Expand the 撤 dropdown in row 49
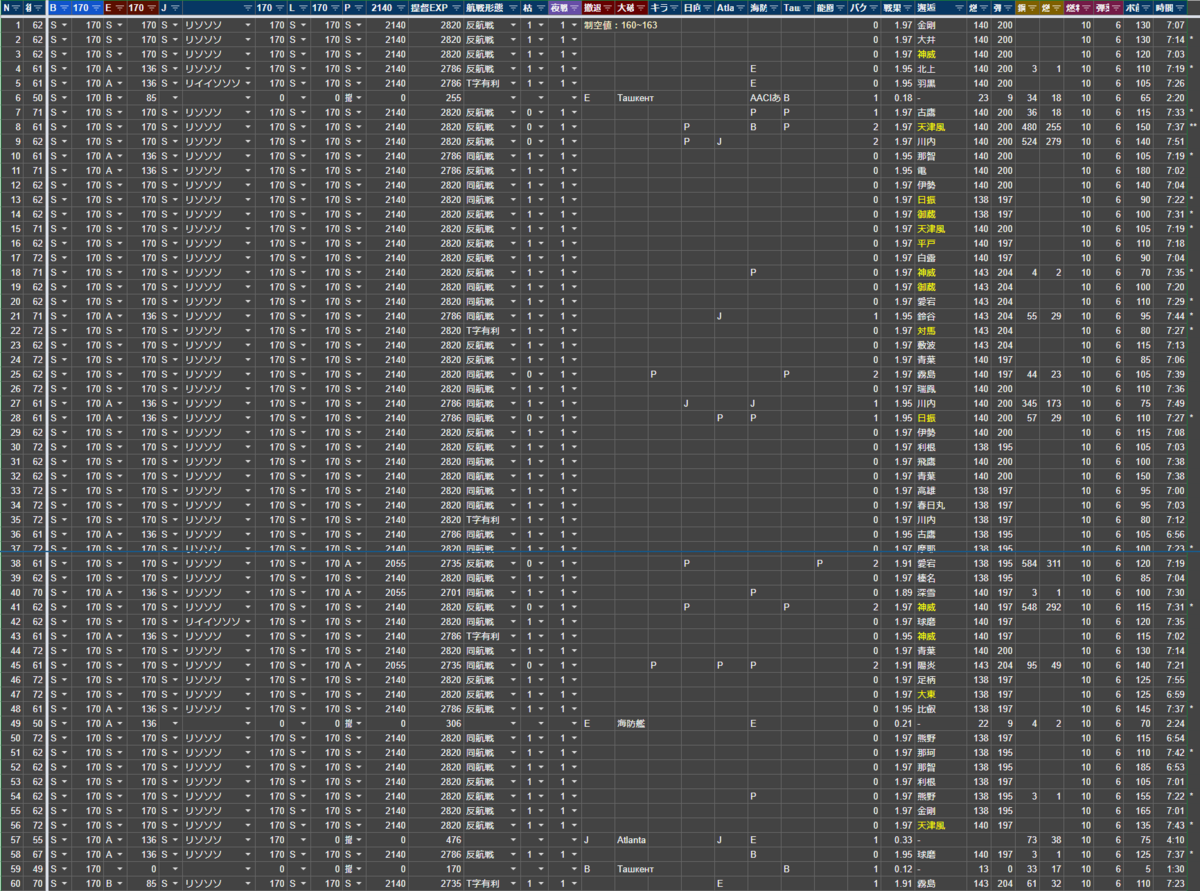This screenshot has height=891, width=1200. (x=358, y=723)
